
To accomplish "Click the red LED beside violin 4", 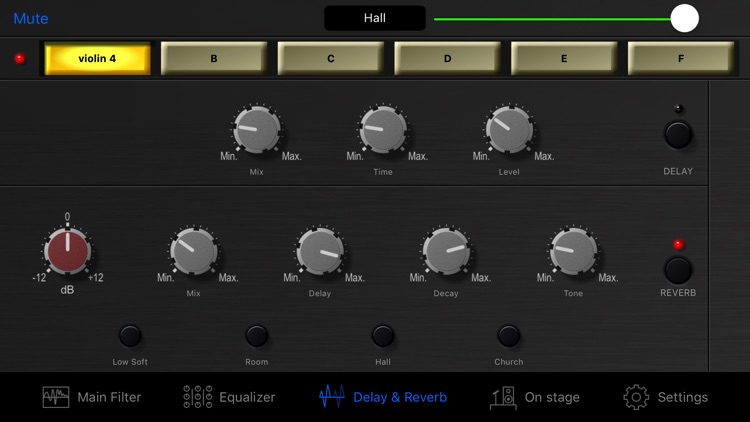I will [20, 58].
